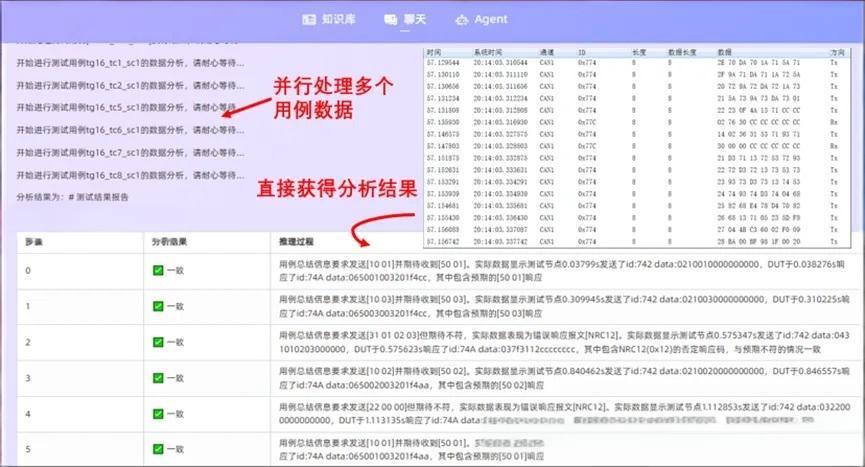Click Rx direction in the 20:14:03.316930 row
This screenshot has width=865, height=467.
[834, 122]
